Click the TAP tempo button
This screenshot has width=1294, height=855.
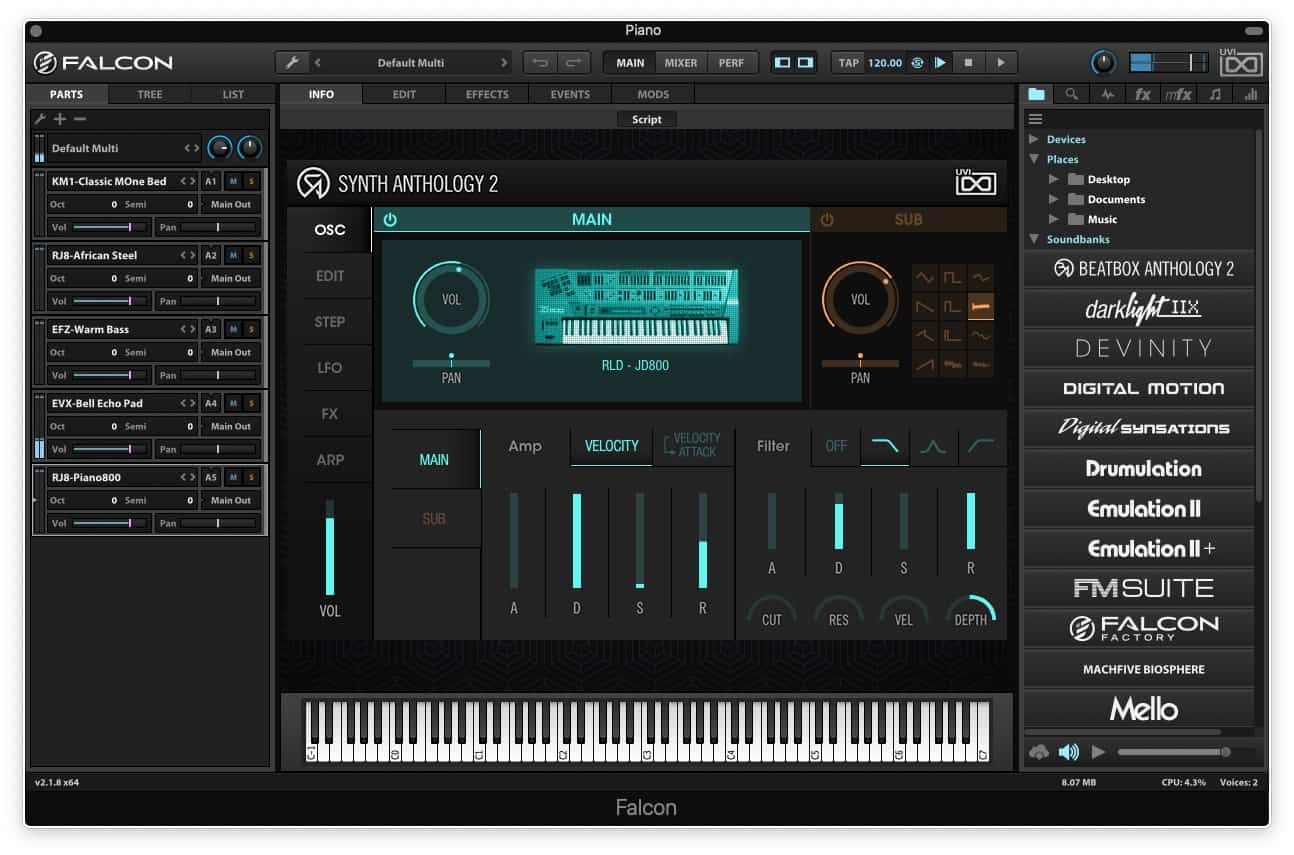(x=848, y=62)
